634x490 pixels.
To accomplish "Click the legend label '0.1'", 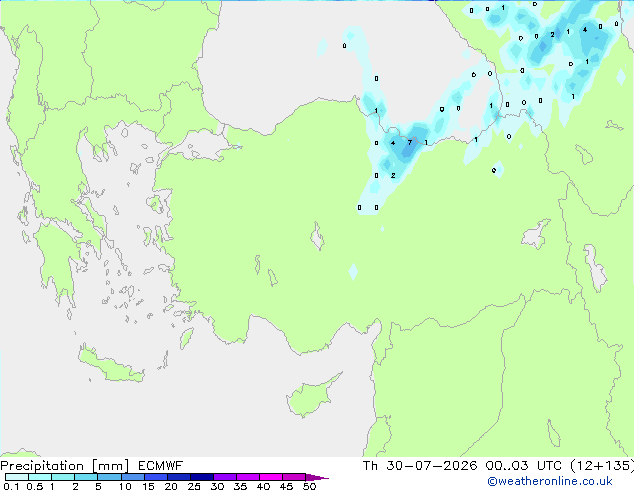I will 11,486.
